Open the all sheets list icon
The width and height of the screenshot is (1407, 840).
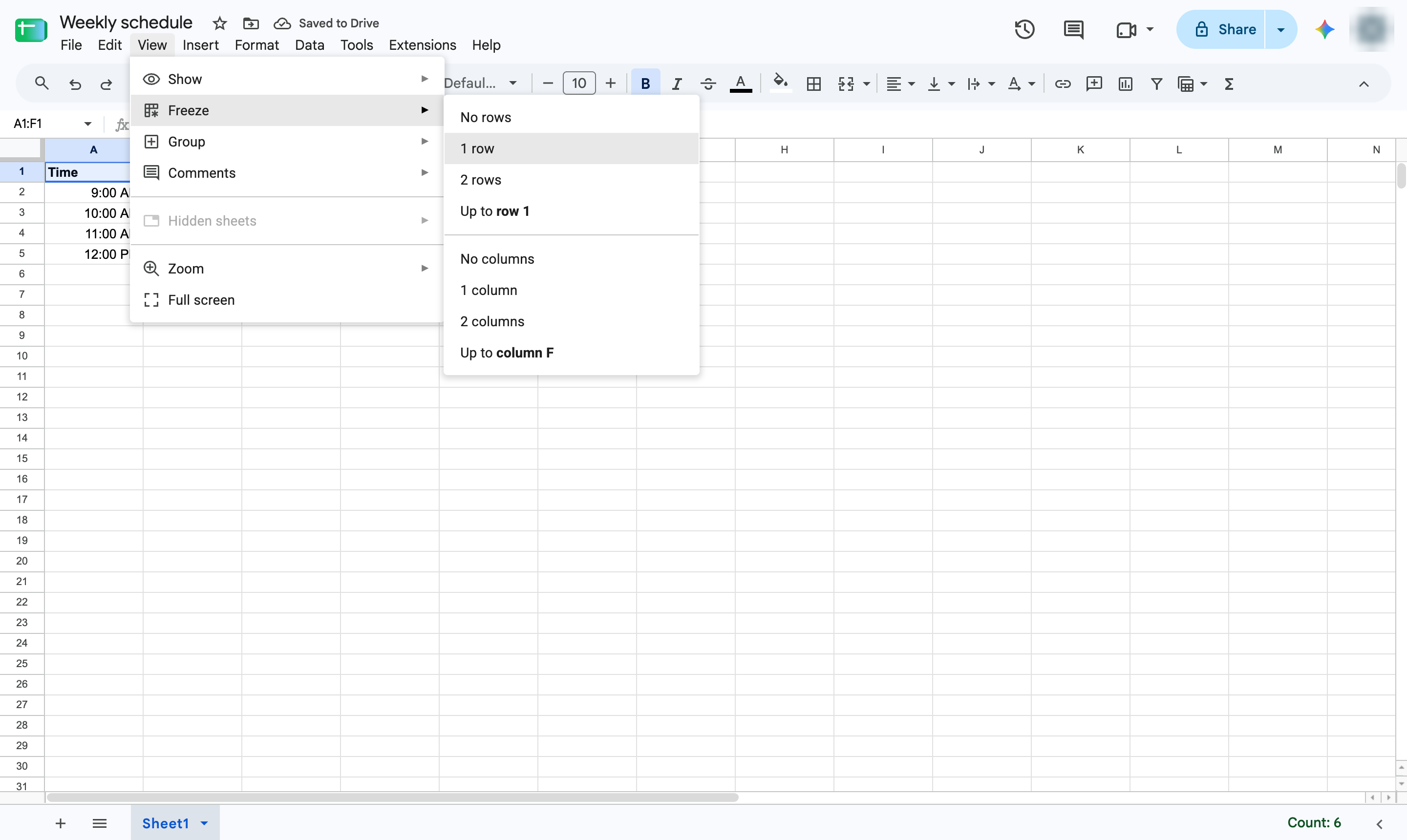(x=99, y=823)
